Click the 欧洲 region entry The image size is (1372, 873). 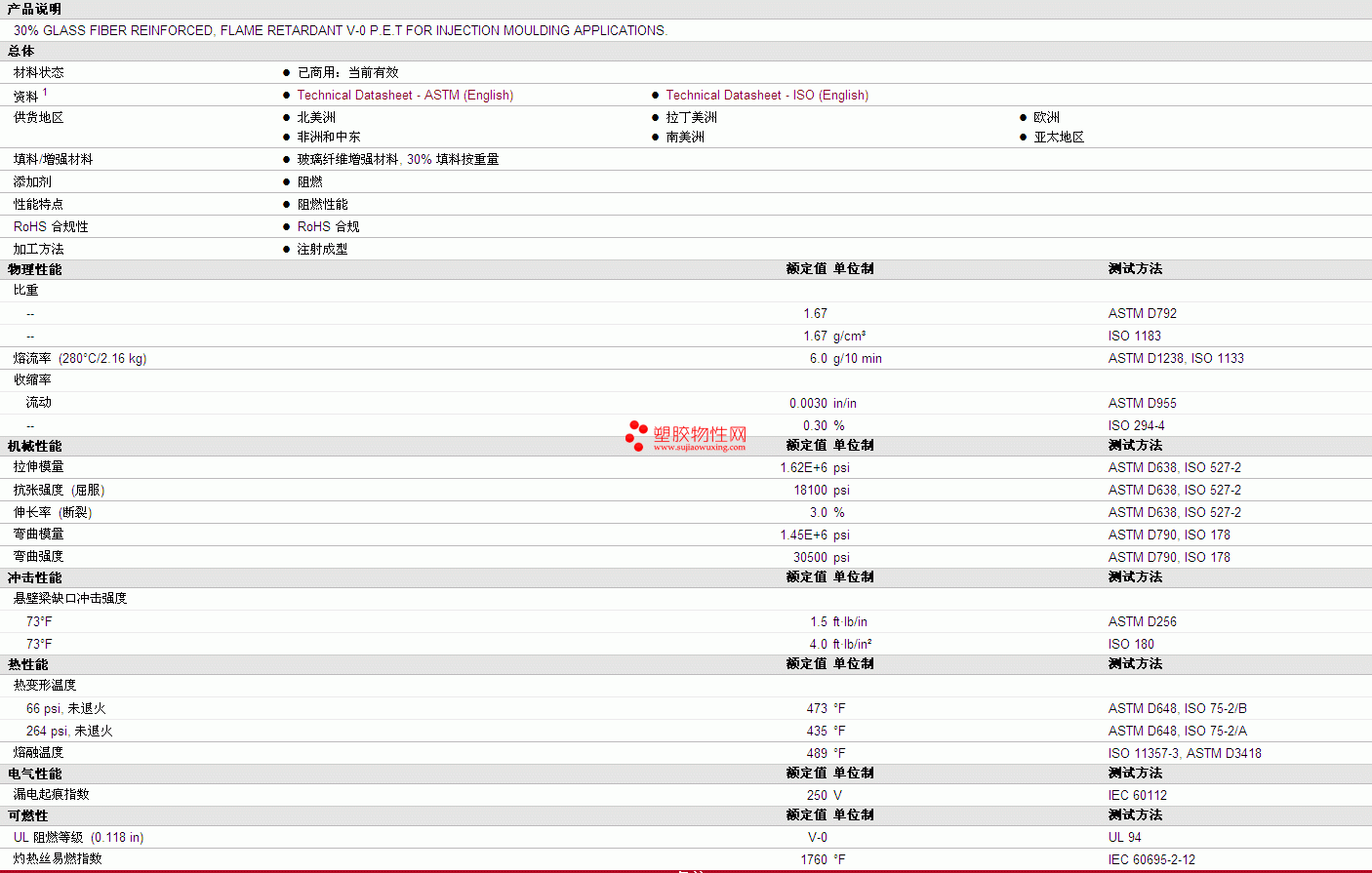1046,117
